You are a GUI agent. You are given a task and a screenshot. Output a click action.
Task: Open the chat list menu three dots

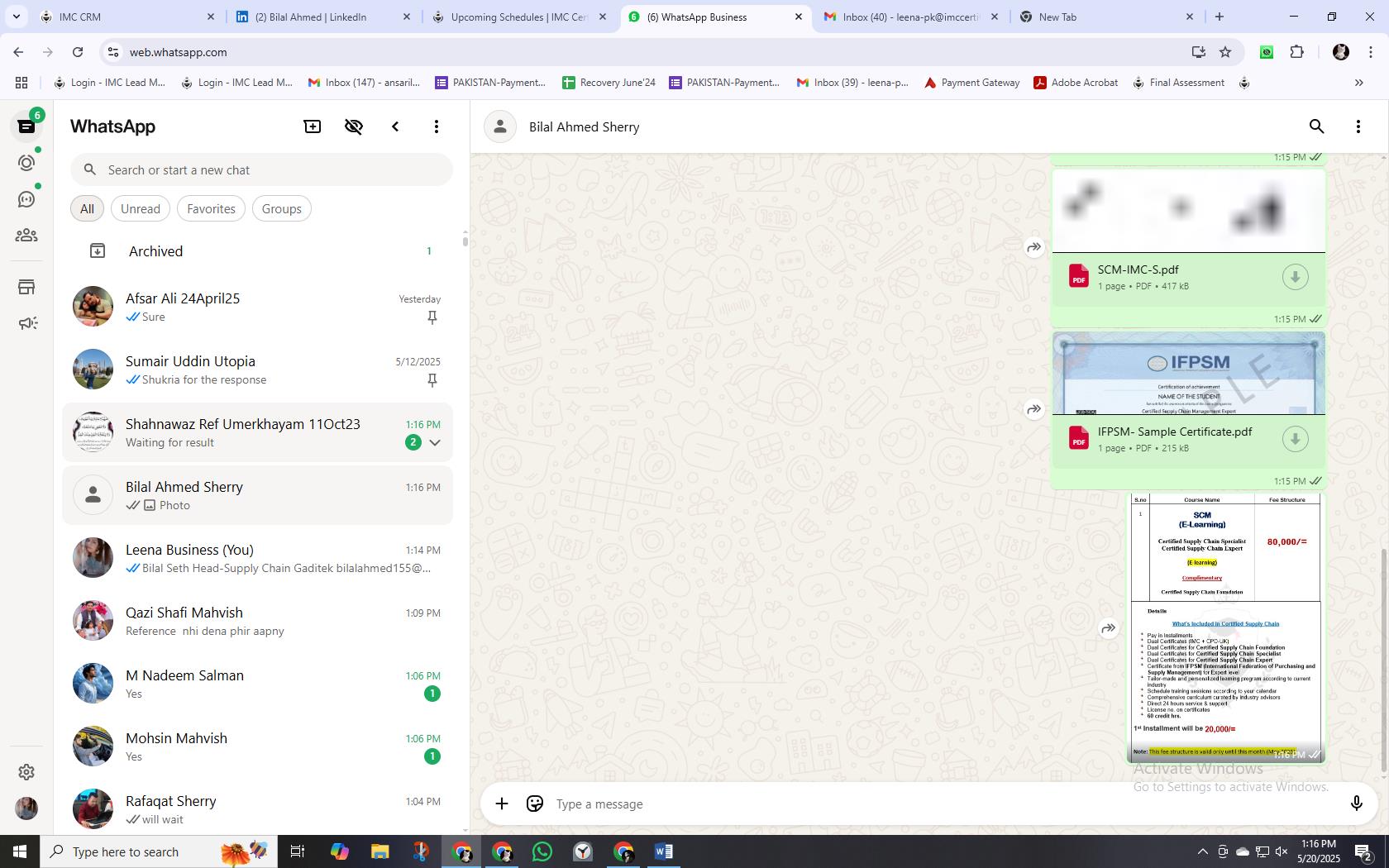[x=437, y=126]
